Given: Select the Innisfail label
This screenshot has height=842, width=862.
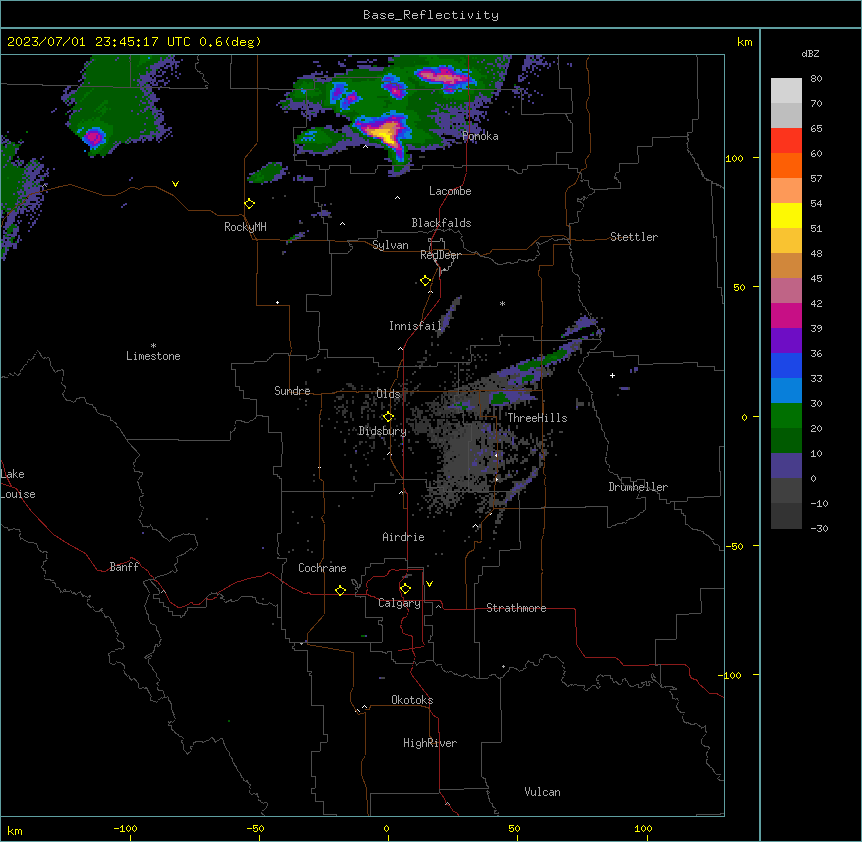Looking at the screenshot, I should (415, 326).
